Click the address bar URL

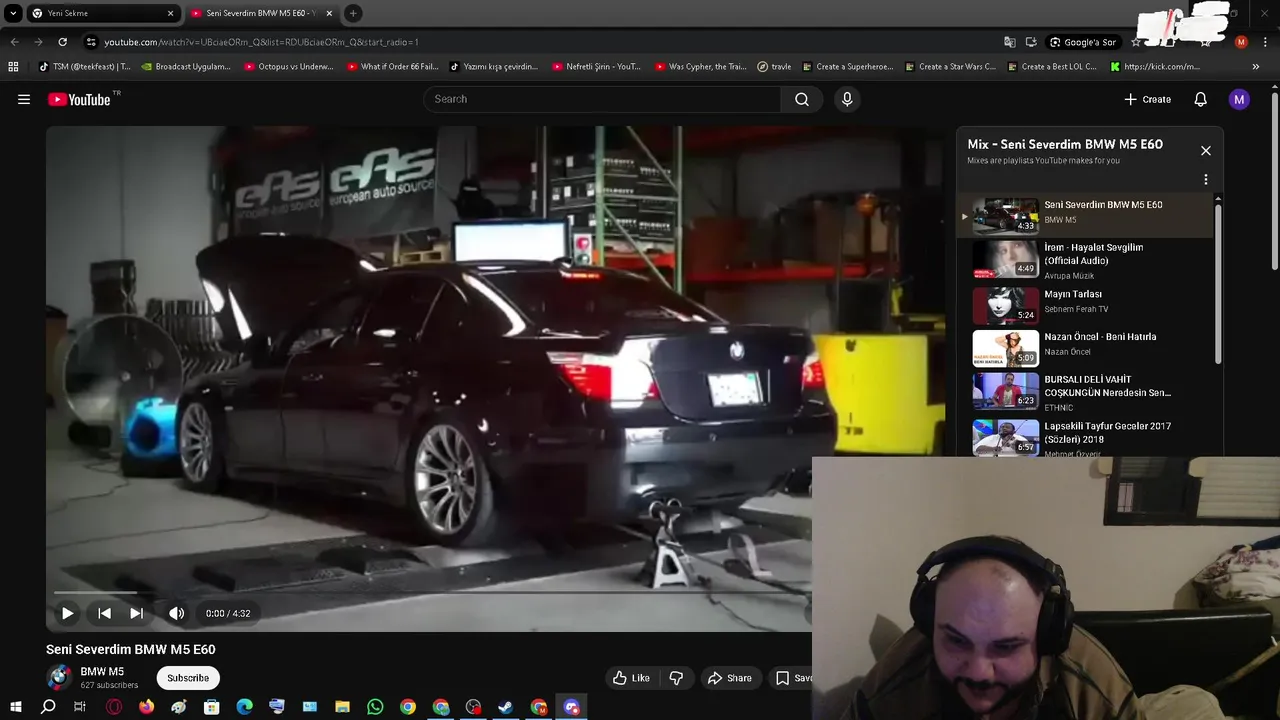[261, 42]
